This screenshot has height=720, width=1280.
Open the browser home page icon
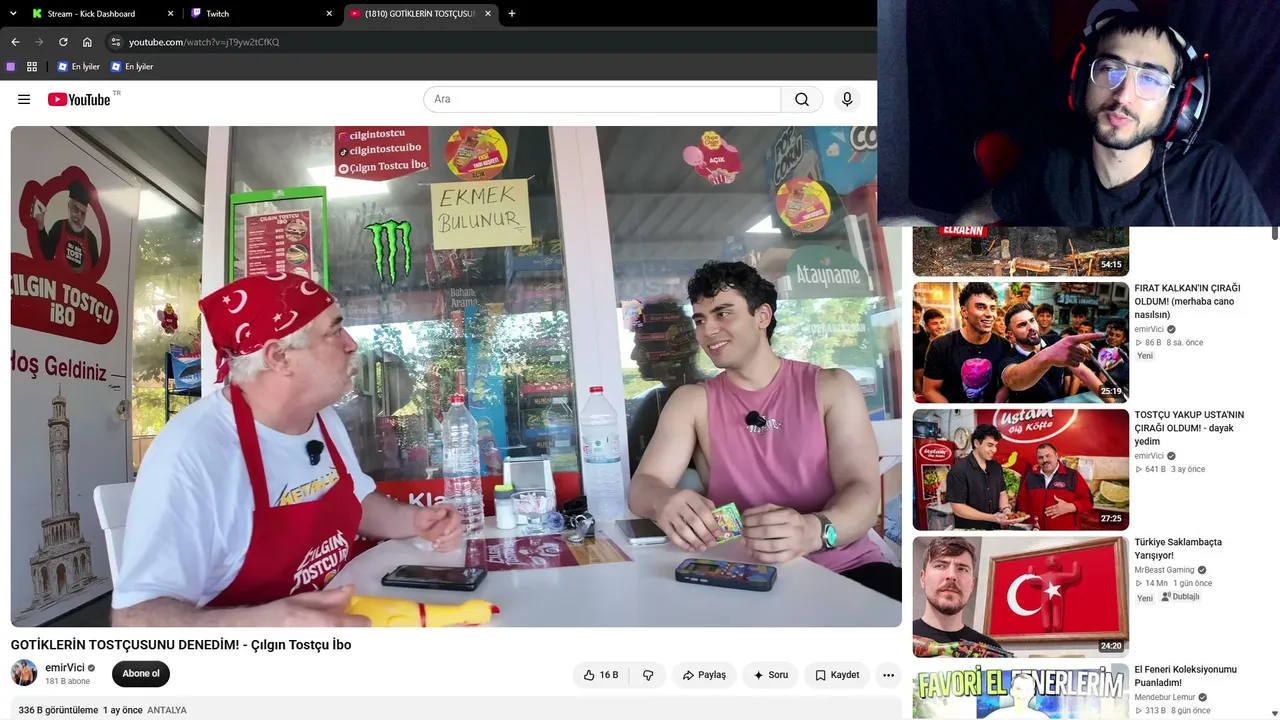click(87, 42)
